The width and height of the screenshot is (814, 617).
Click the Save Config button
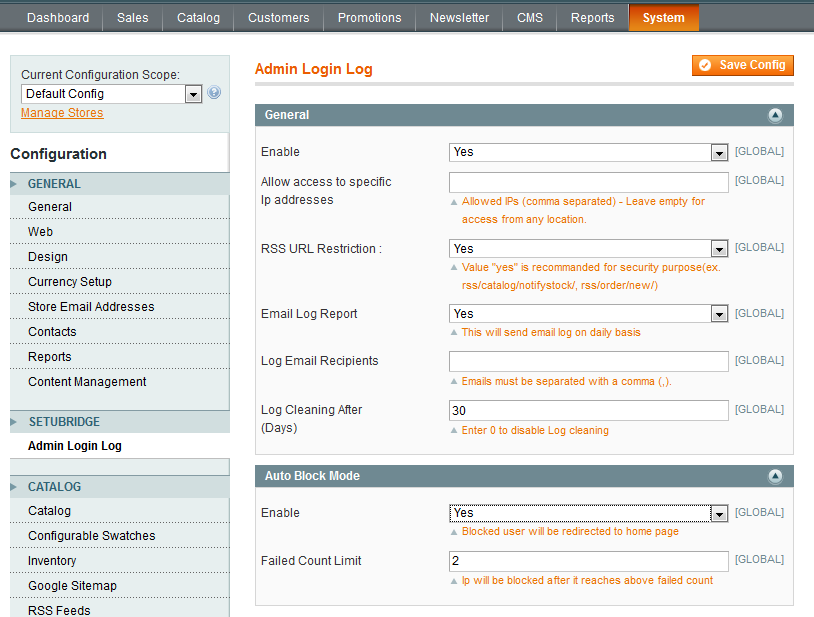(x=743, y=65)
